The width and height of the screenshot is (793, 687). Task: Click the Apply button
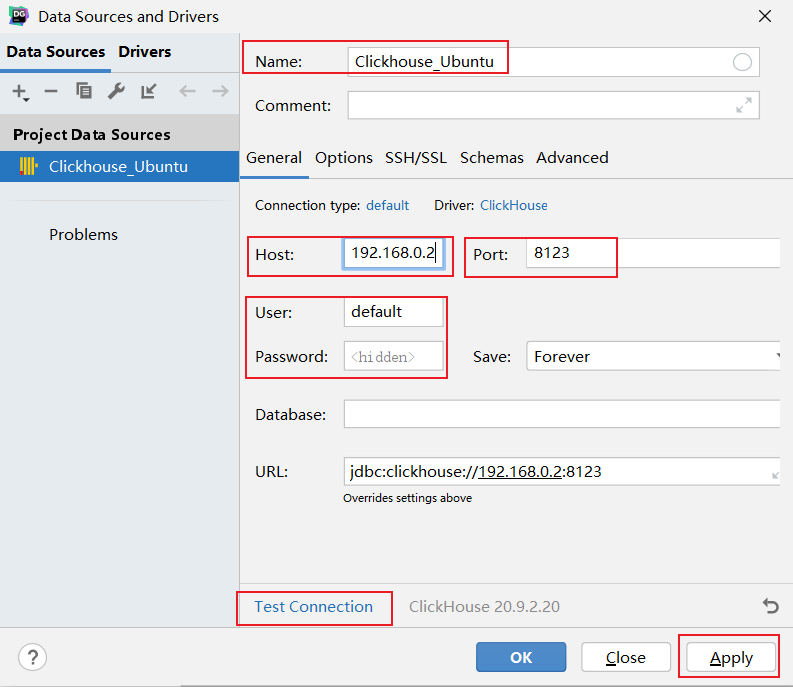731,657
